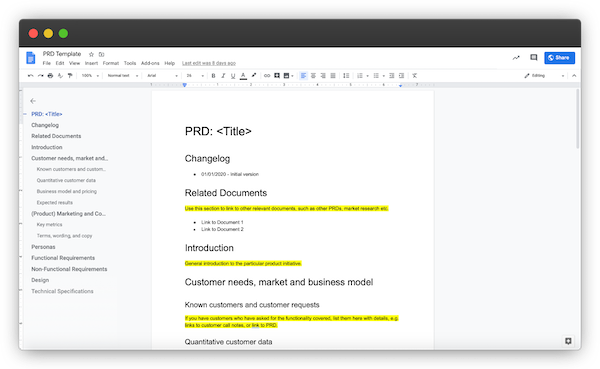The height and width of the screenshot is (369, 600).
Task: Click the Explore button at bottom right
Action: click(568, 341)
